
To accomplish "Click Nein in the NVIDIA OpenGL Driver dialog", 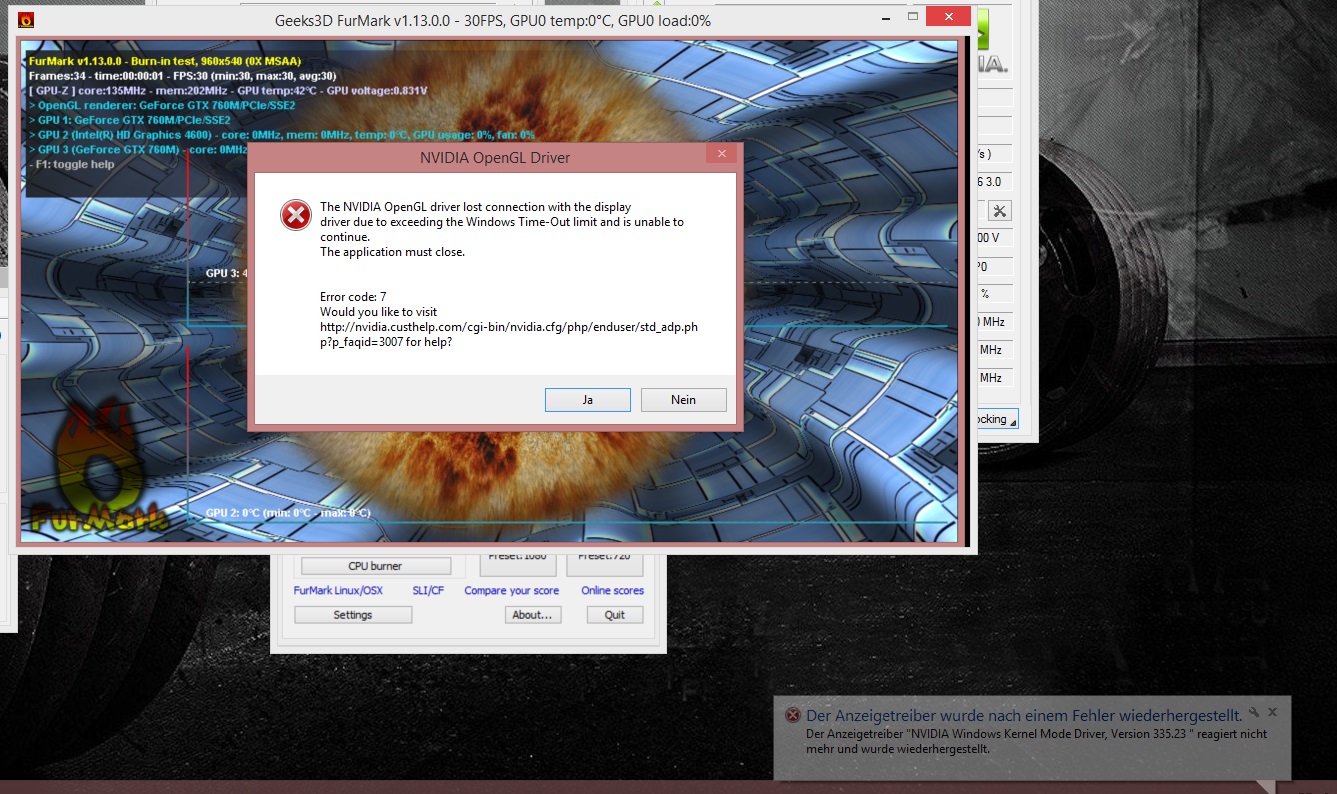I will pyautogui.click(x=683, y=399).
